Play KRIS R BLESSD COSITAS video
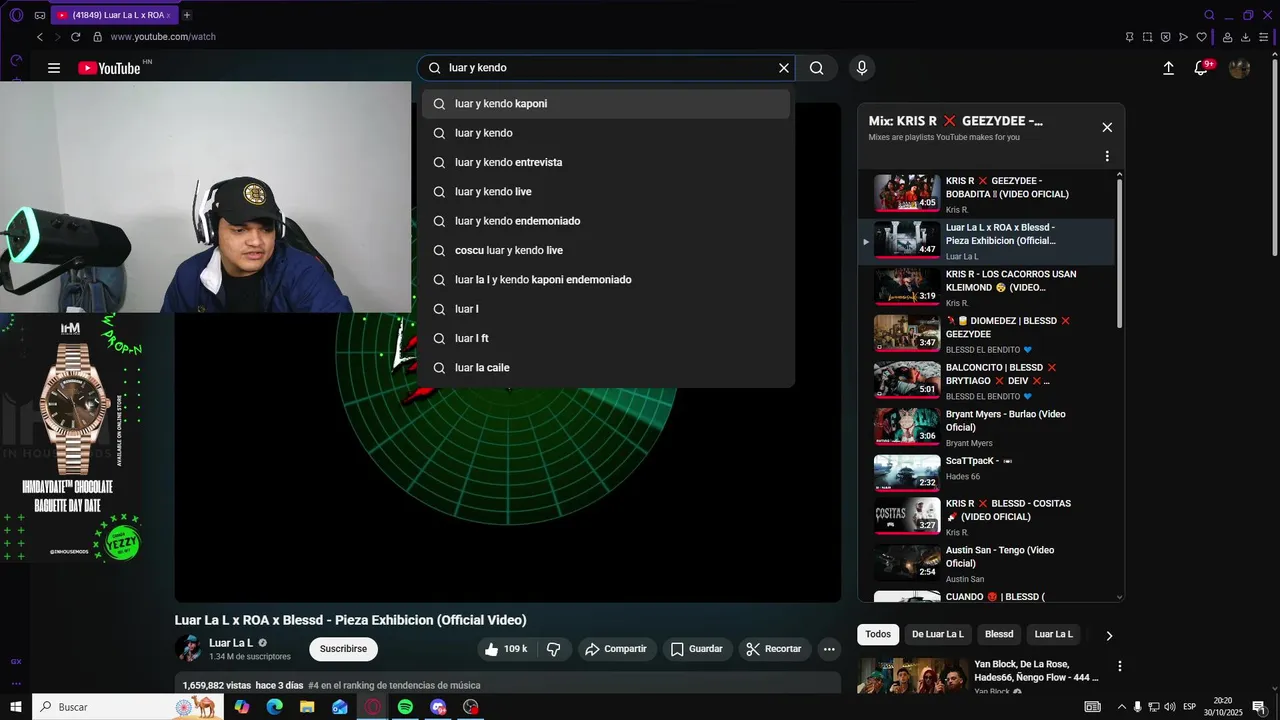 coord(986,517)
